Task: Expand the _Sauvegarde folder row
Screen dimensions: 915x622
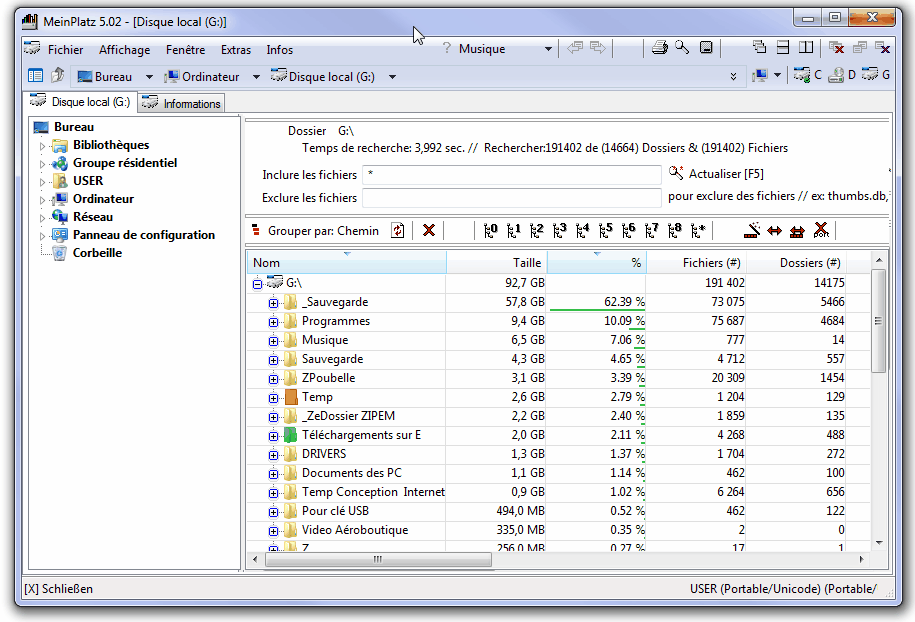Action: [273, 303]
